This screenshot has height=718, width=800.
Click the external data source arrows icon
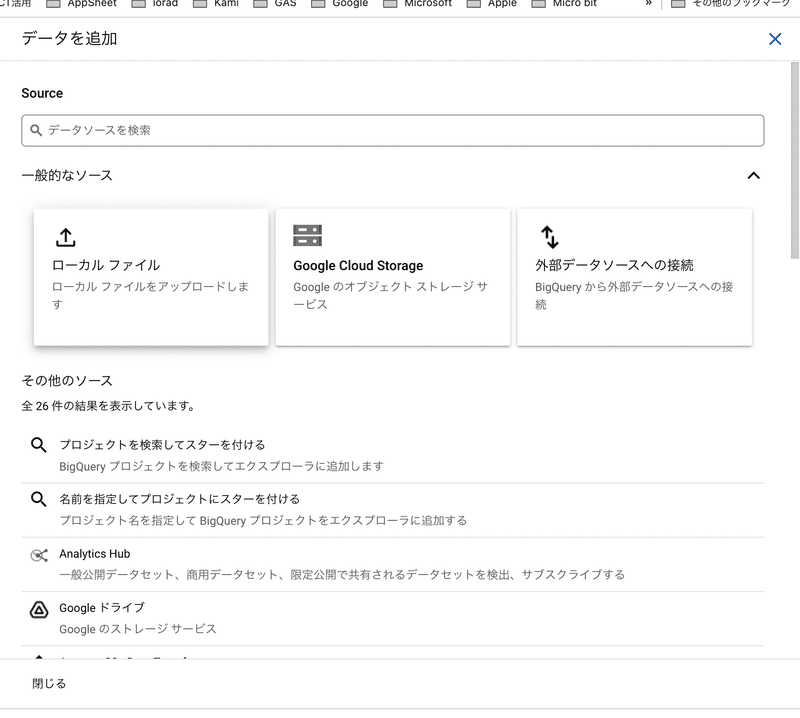(x=549, y=237)
